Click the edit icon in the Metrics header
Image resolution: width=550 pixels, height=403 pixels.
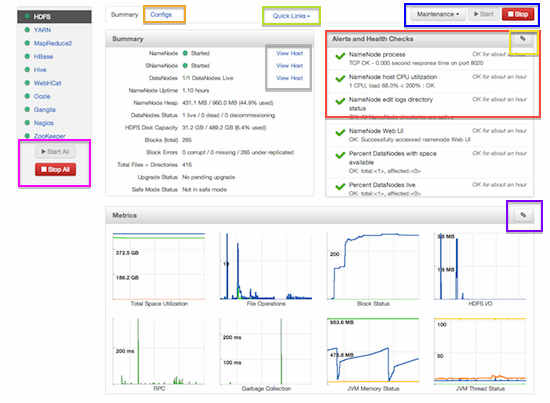click(x=523, y=215)
